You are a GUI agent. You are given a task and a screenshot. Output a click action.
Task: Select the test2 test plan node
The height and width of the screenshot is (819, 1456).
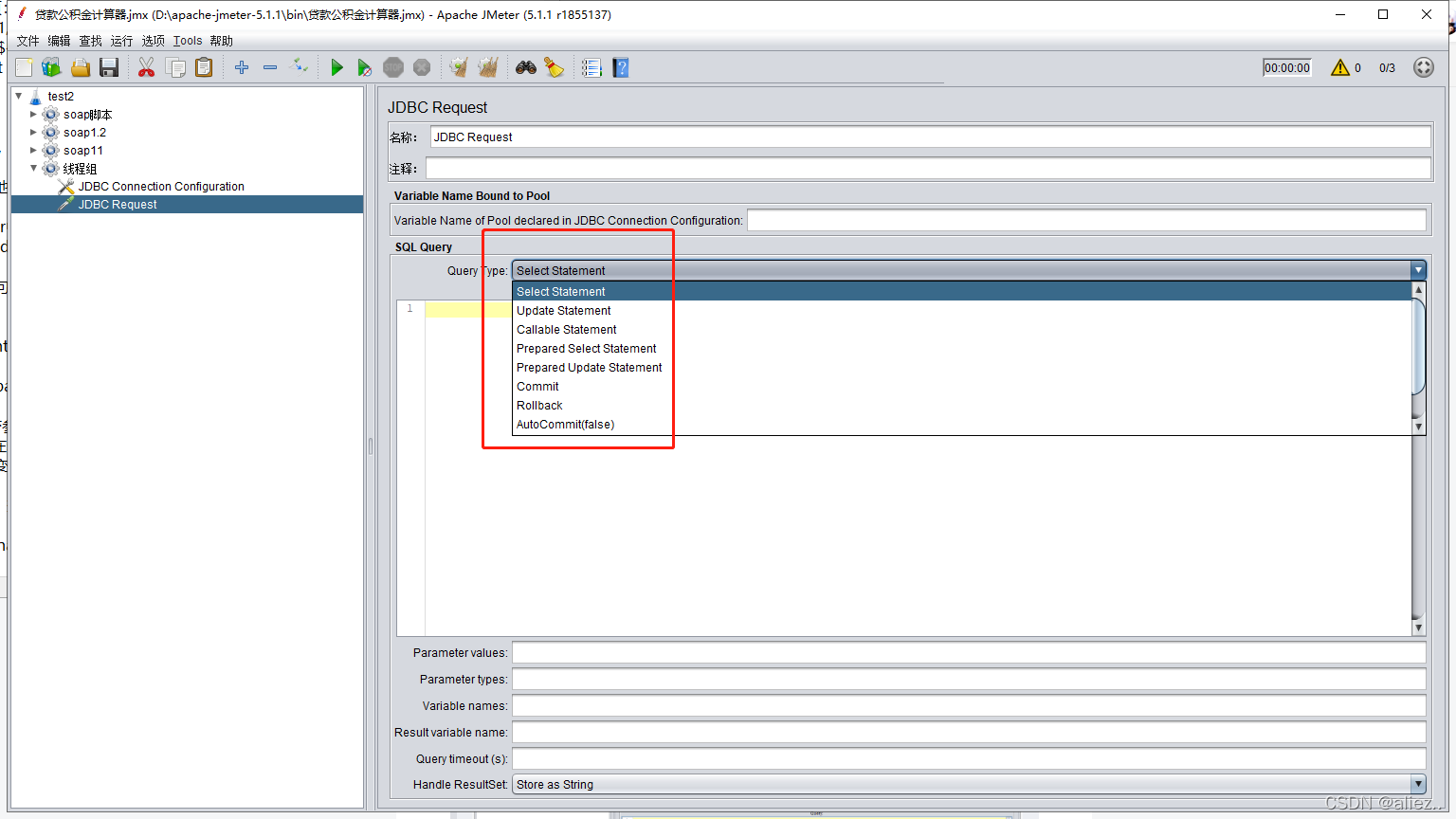coord(61,97)
